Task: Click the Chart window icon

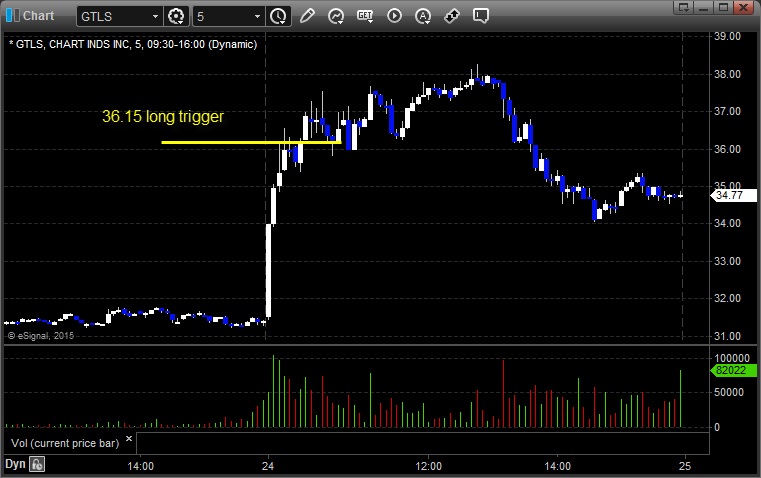Action: point(13,16)
